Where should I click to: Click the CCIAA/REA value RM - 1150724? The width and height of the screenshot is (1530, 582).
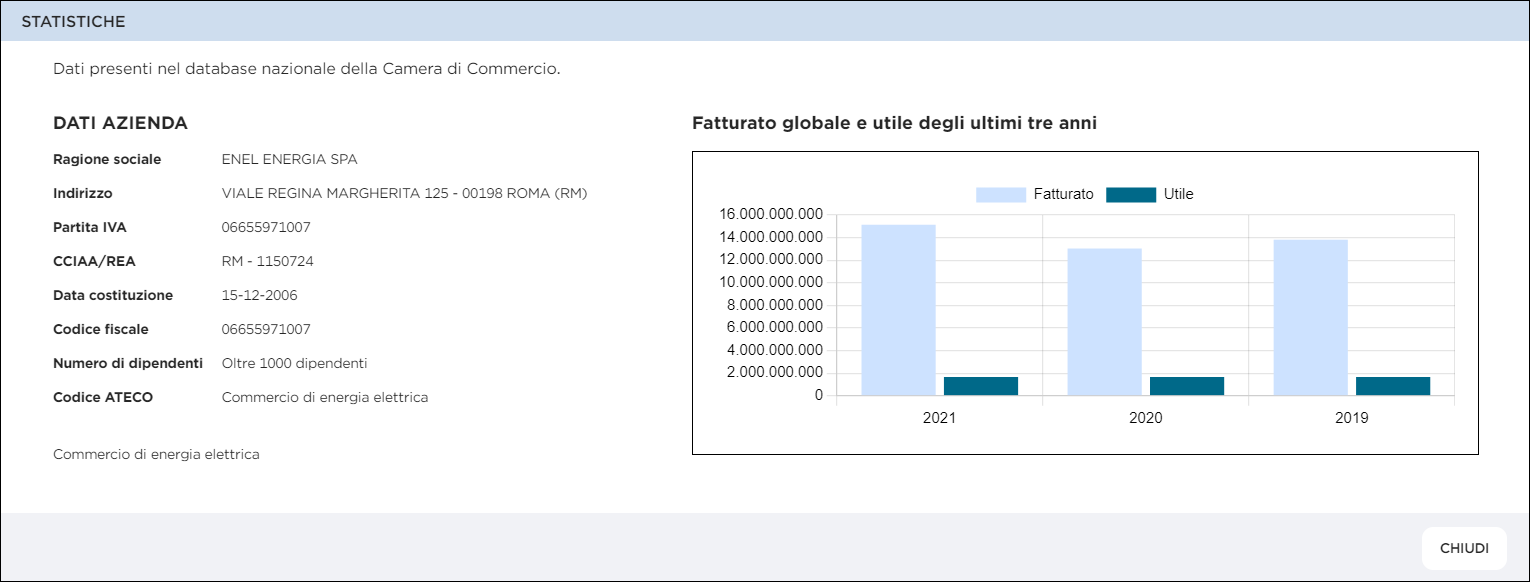(267, 261)
